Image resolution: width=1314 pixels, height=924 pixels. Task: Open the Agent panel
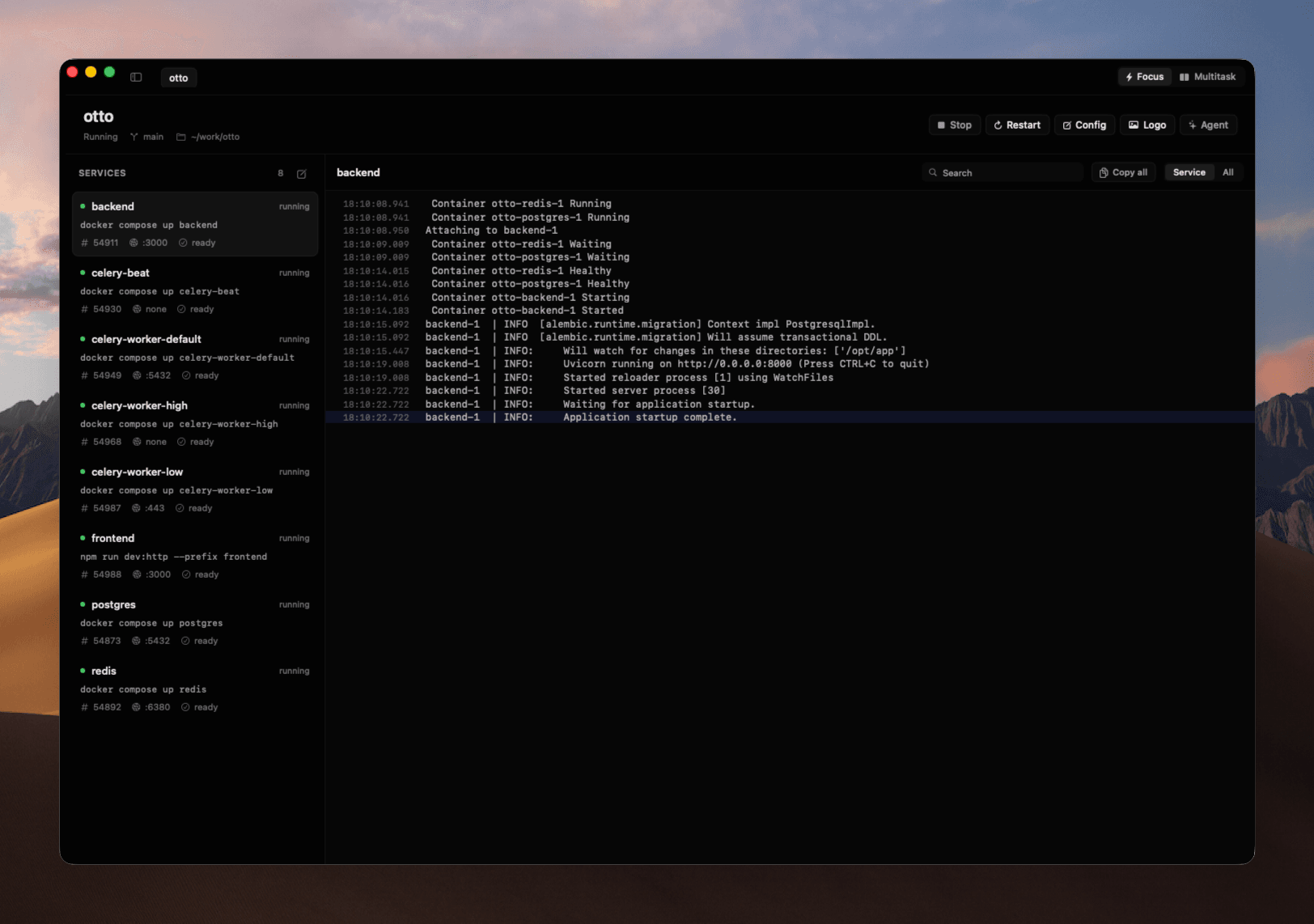pos(1208,125)
